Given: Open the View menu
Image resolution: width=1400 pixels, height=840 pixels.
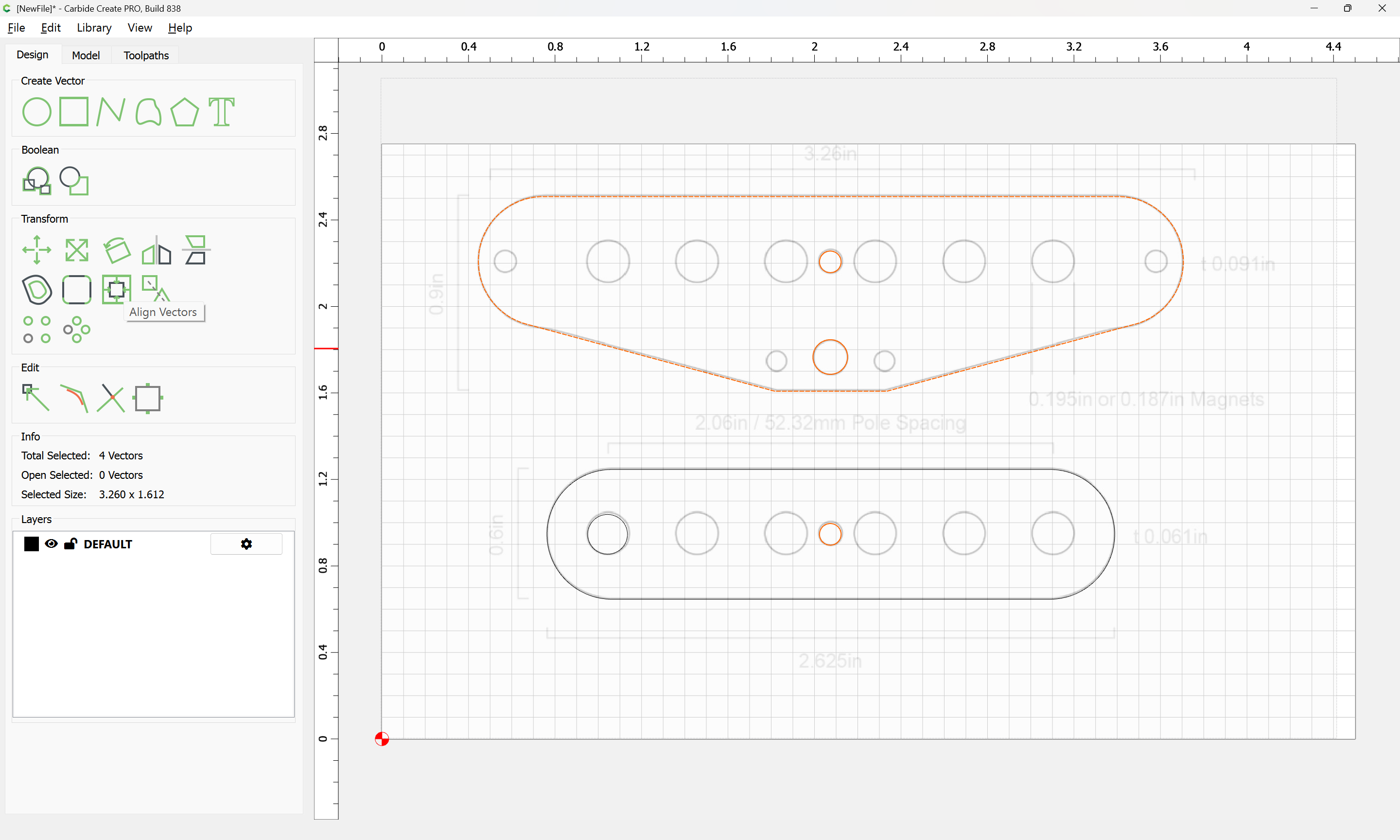Looking at the screenshot, I should coord(140,28).
